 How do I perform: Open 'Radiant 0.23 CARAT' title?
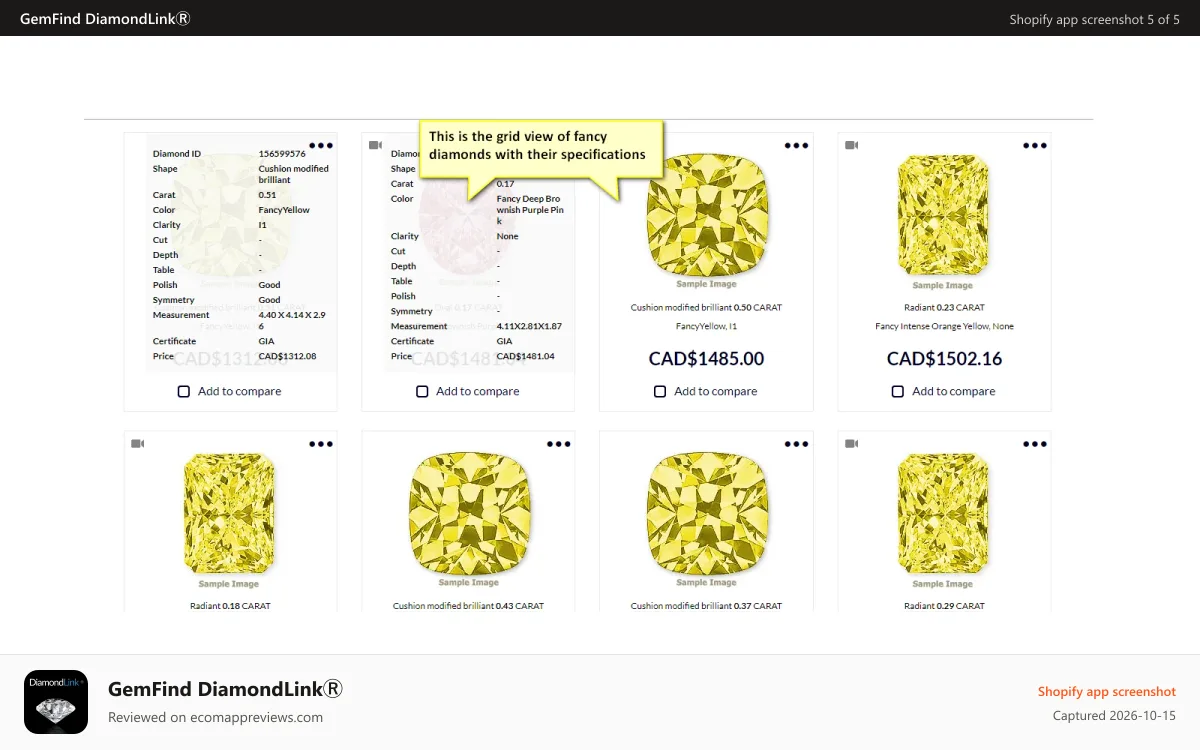coord(944,308)
